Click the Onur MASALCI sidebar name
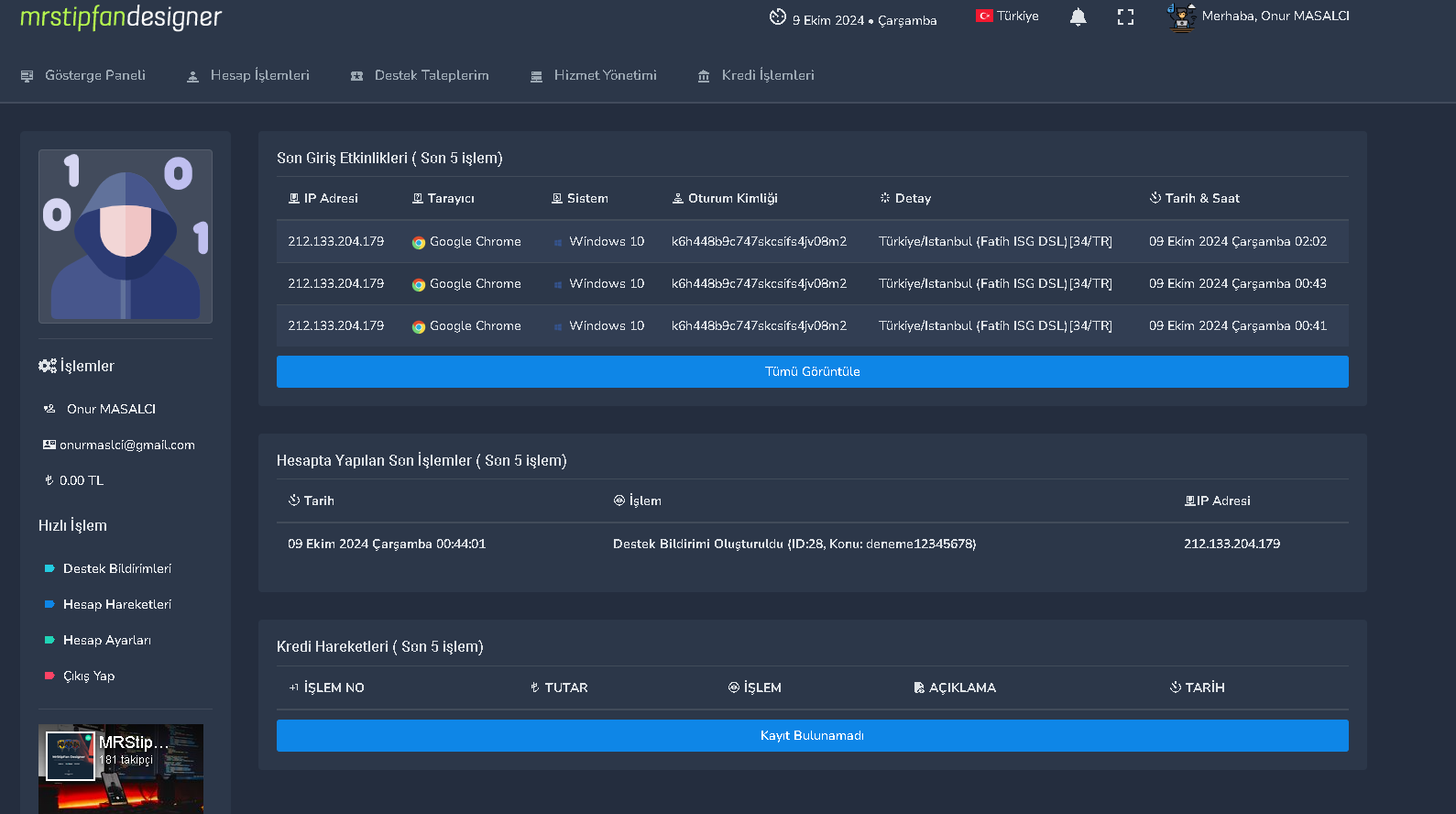The width and height of the screenshot is (1456, 814). click(x=111, y=409)
